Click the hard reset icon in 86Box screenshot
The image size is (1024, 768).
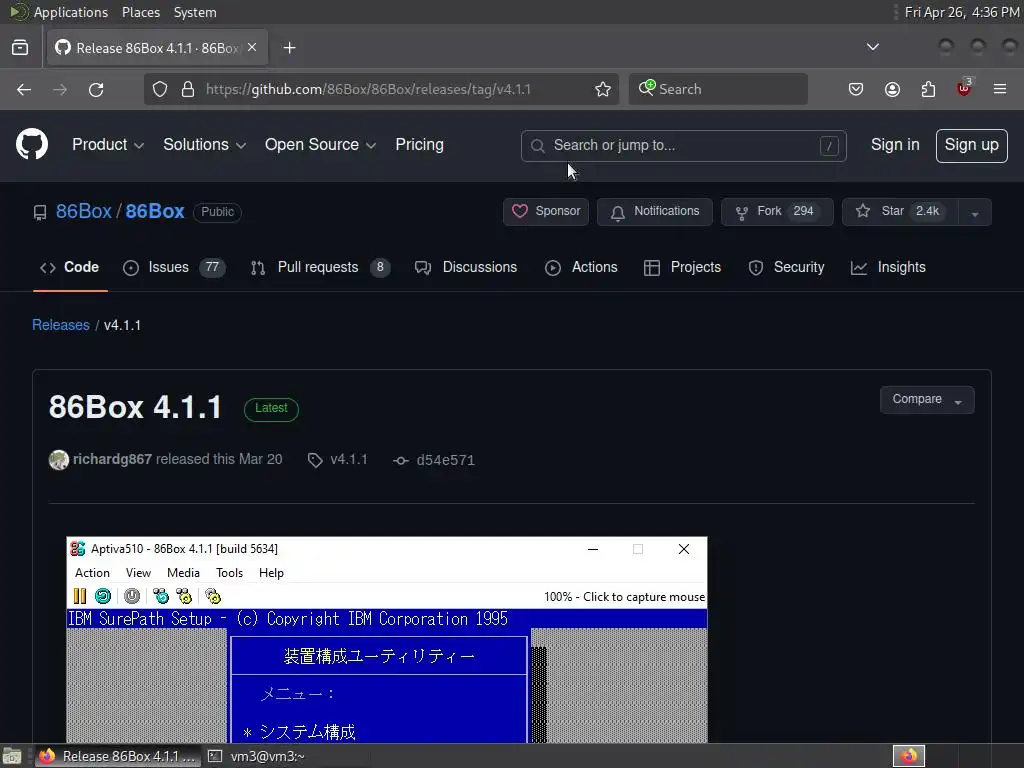coord(103,596)
